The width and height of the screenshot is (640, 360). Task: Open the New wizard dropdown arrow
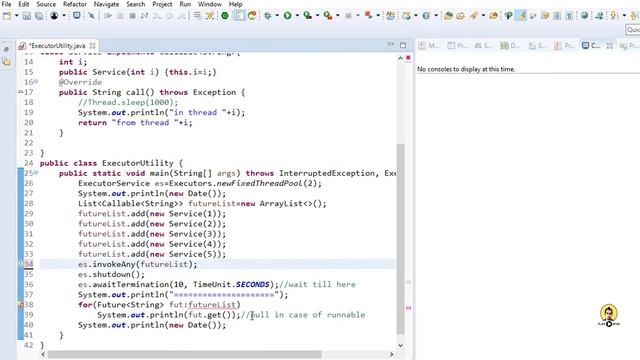point(16,16)
